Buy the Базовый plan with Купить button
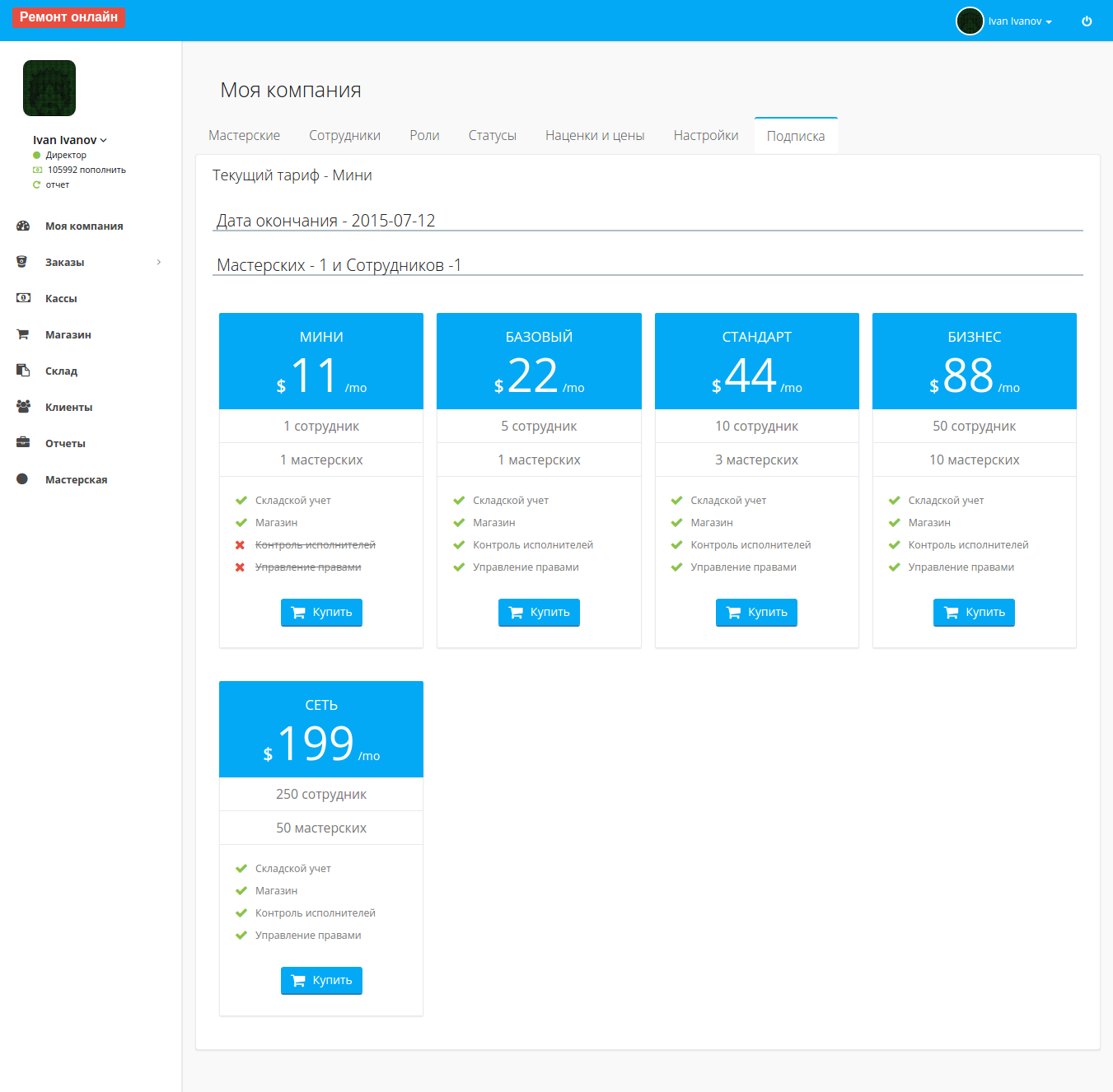1113x1092 pixels. pos(539,612)
